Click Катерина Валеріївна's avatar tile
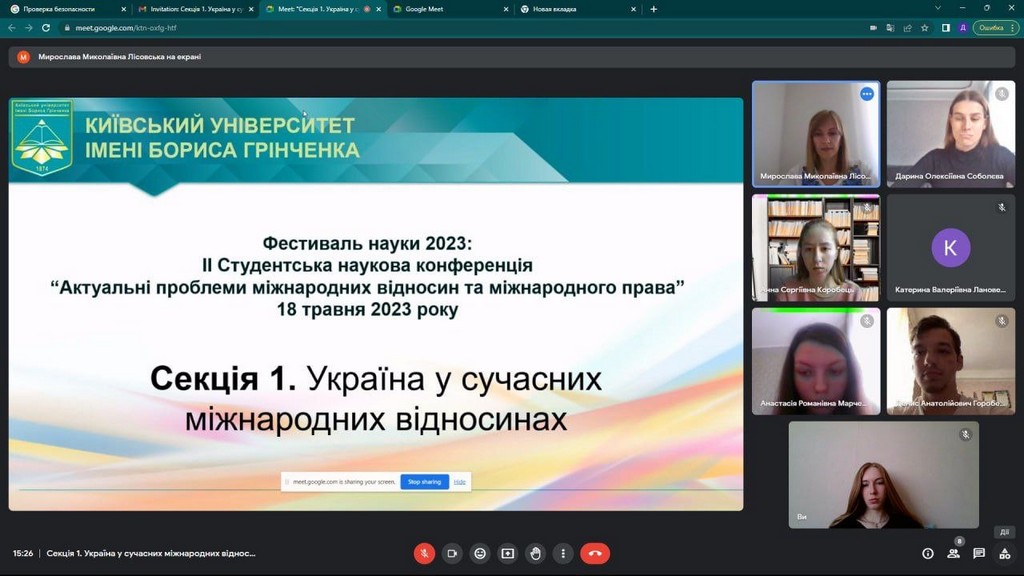The image size is (1024, 576). point(950,248)
